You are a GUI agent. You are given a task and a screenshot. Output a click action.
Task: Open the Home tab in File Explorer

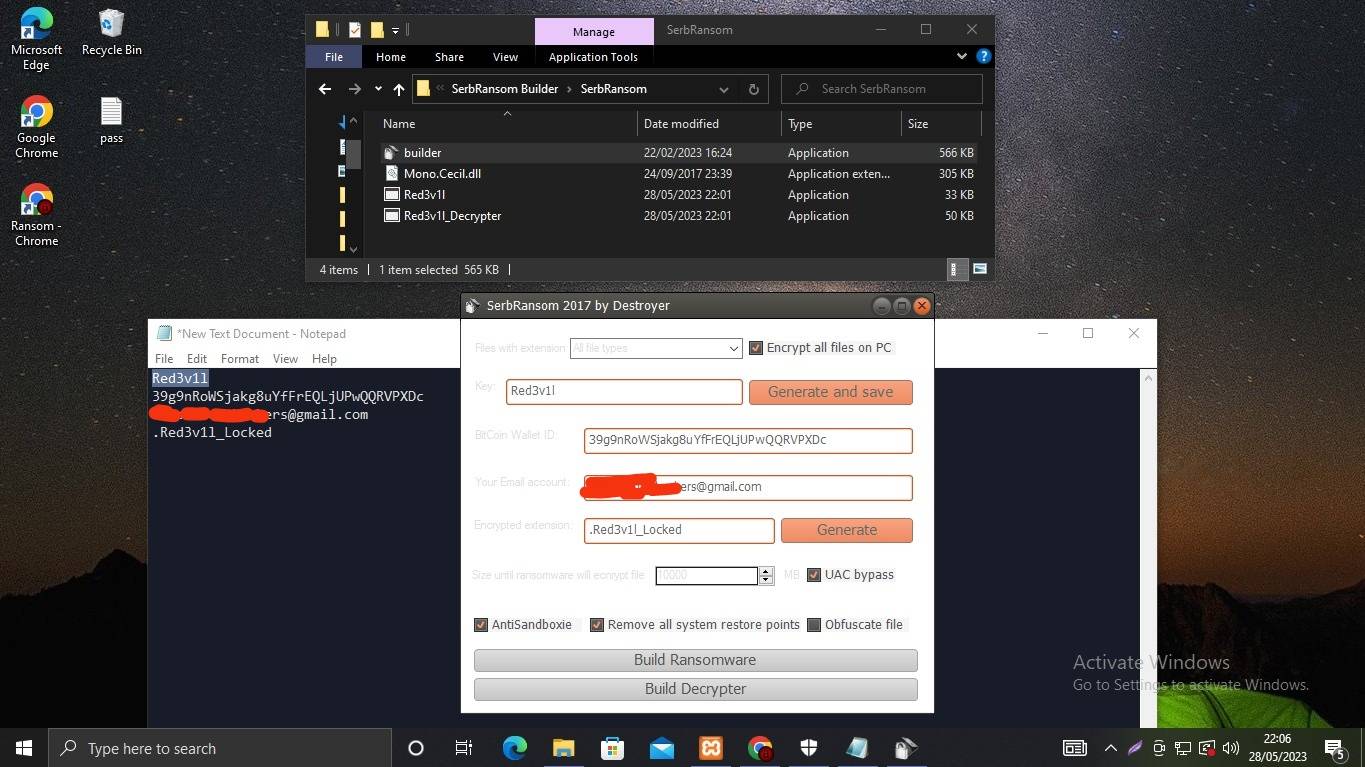pos(391,57)
